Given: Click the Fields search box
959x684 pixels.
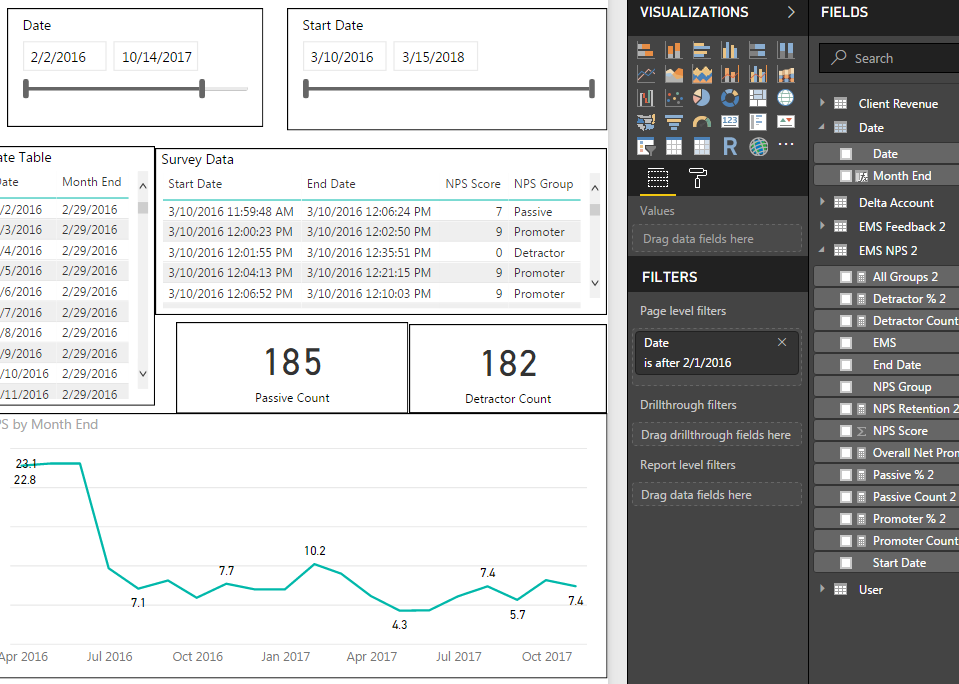Looking at the screenshot, I should click(889, 58).
